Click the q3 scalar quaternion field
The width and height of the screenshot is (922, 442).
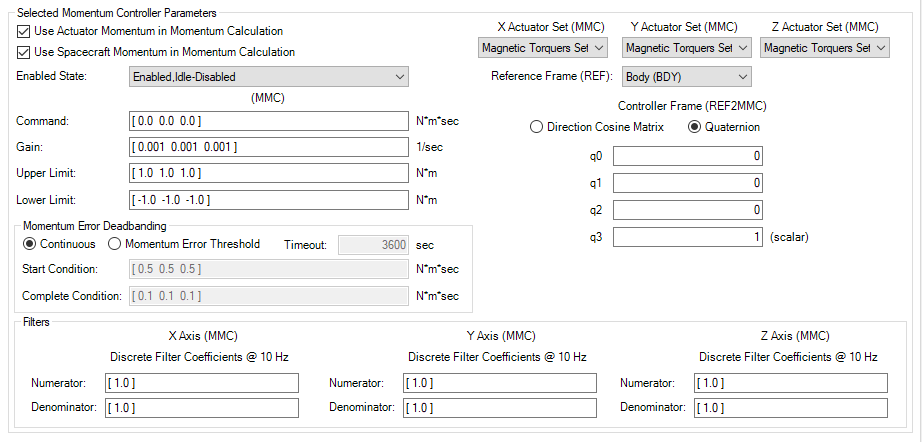tap(688, 237)
